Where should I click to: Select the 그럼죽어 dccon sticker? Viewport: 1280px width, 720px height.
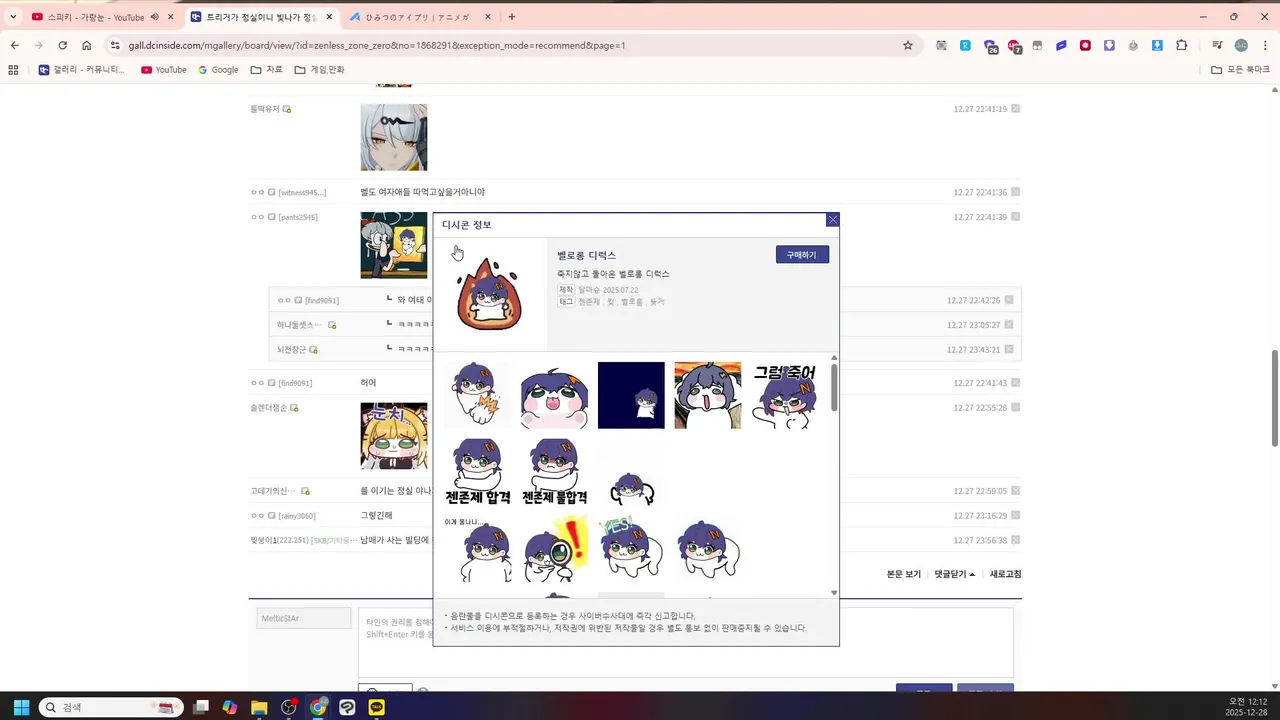coord(785,395)
